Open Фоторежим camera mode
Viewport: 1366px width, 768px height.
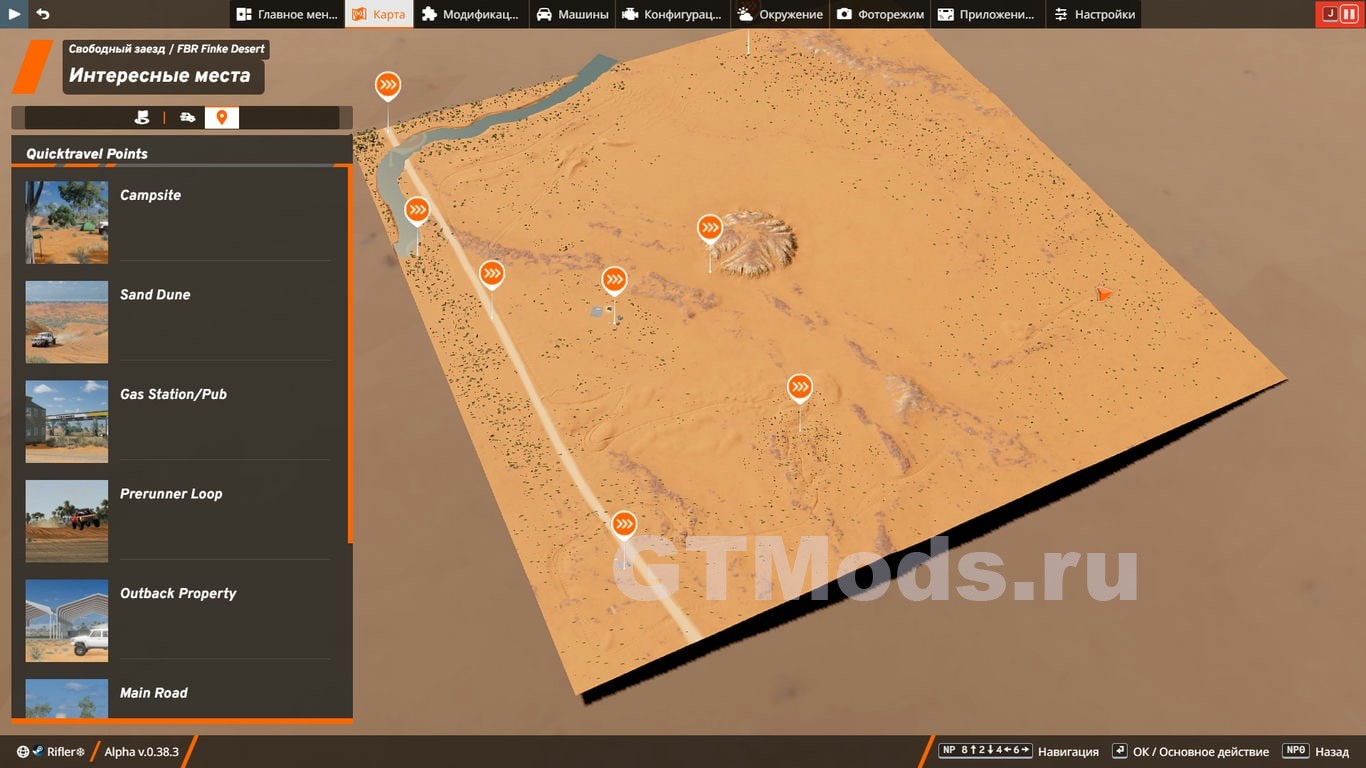tap(879, 14)
